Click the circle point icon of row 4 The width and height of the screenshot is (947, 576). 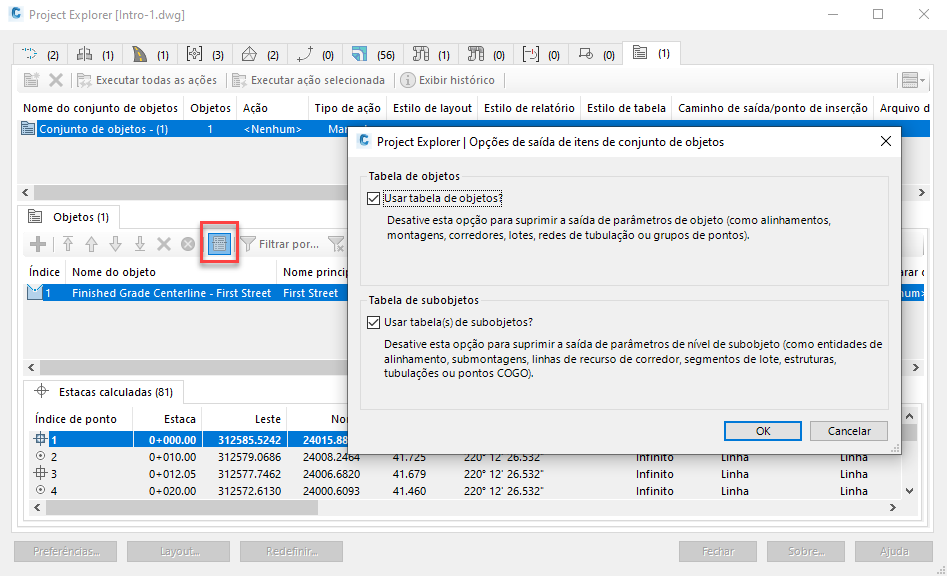point(40,490)
